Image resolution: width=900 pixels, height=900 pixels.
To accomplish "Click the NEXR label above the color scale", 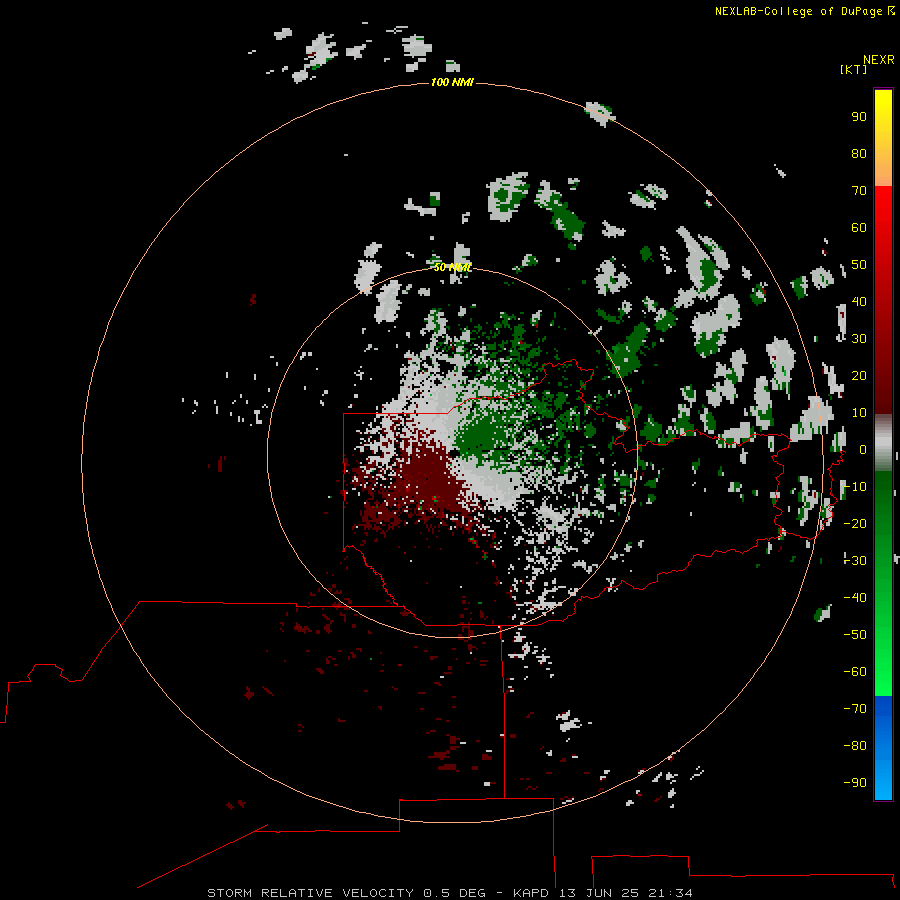I will point(879,60).
